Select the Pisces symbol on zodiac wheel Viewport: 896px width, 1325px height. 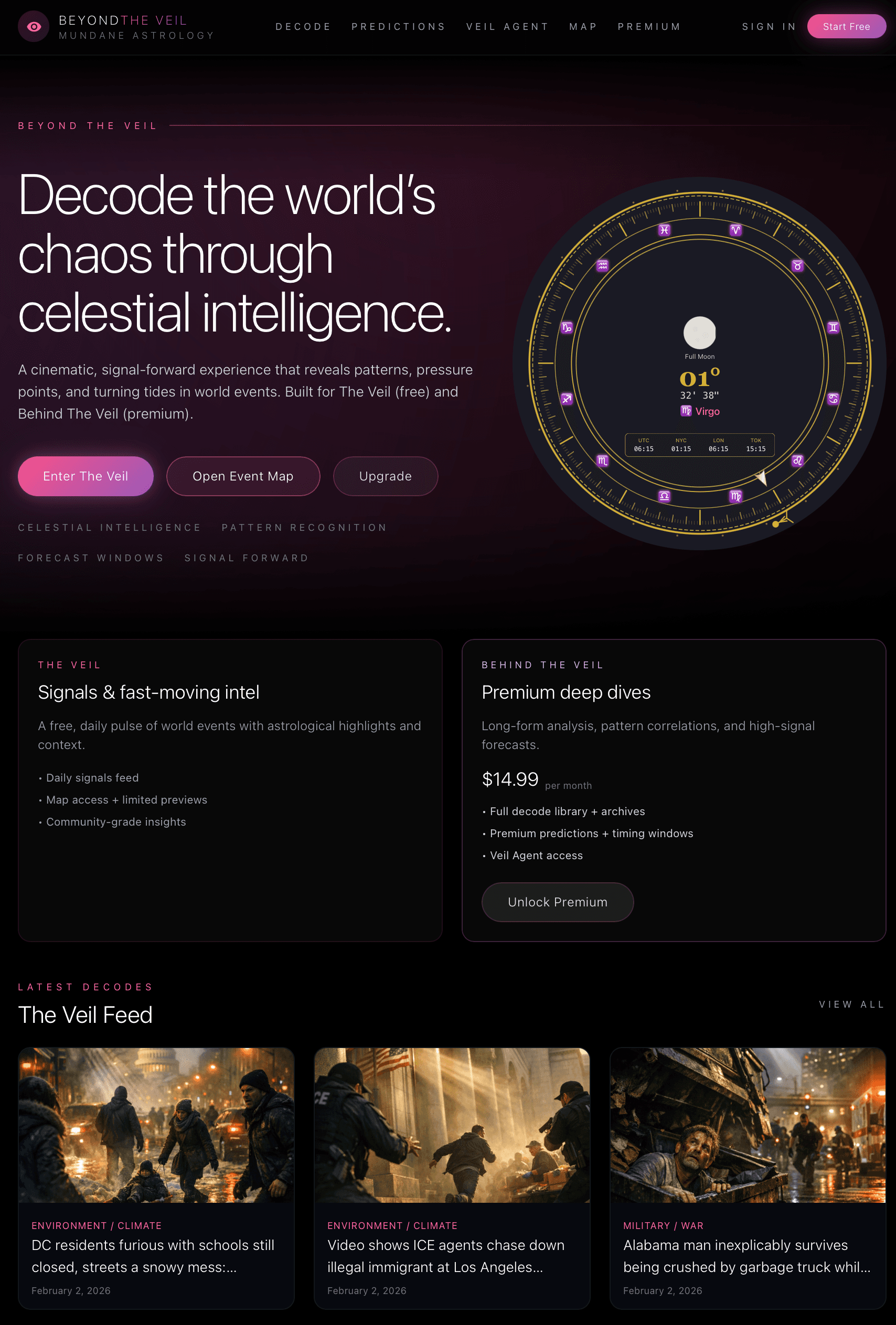(664, 230)
